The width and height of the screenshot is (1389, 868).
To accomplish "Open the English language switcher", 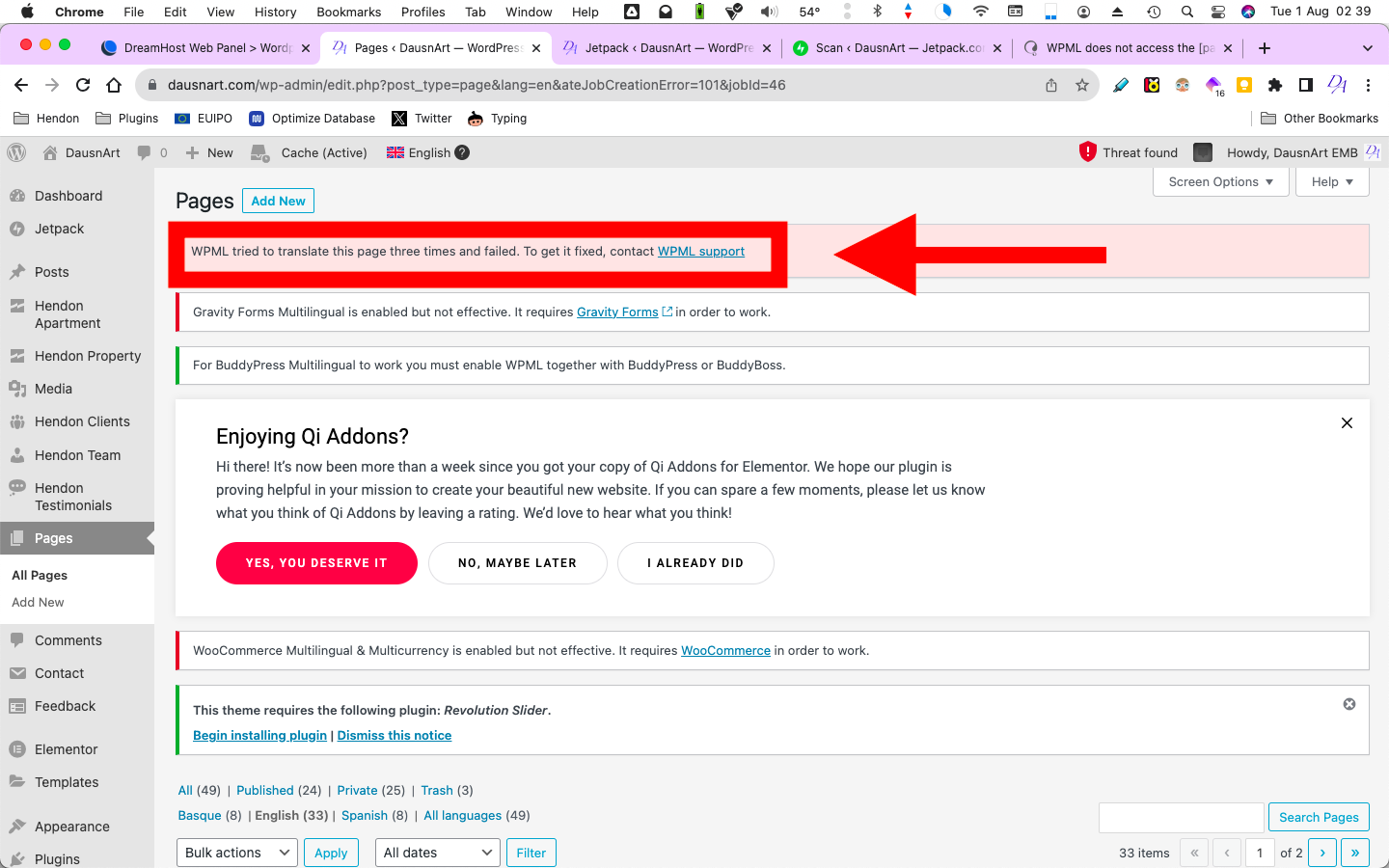I will (419, 152).
